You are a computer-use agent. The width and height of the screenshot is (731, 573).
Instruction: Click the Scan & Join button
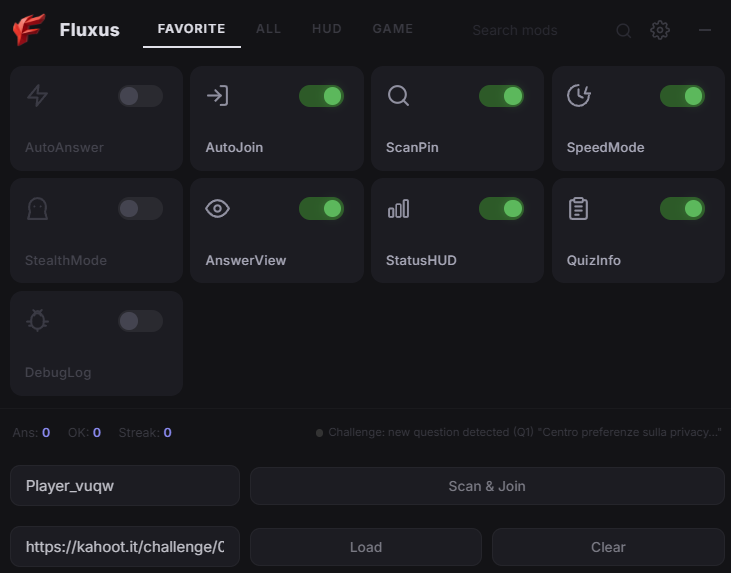[487, 486]
